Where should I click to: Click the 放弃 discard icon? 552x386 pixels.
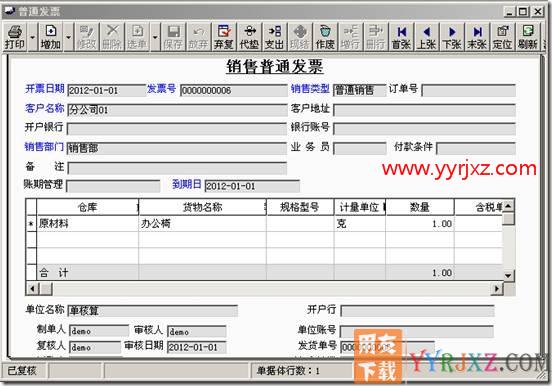click(x=199, y=37)
